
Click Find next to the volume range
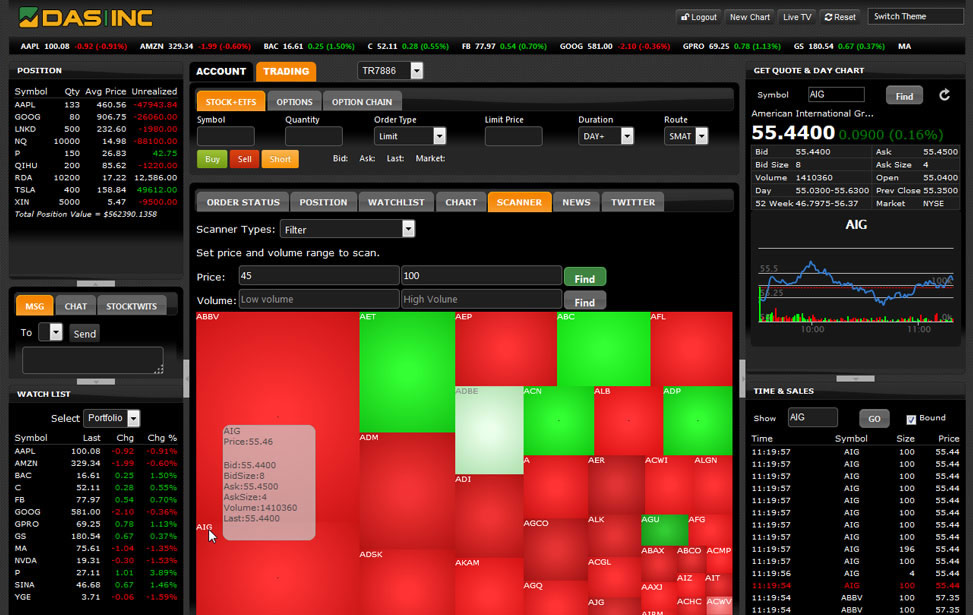[585, 302]
